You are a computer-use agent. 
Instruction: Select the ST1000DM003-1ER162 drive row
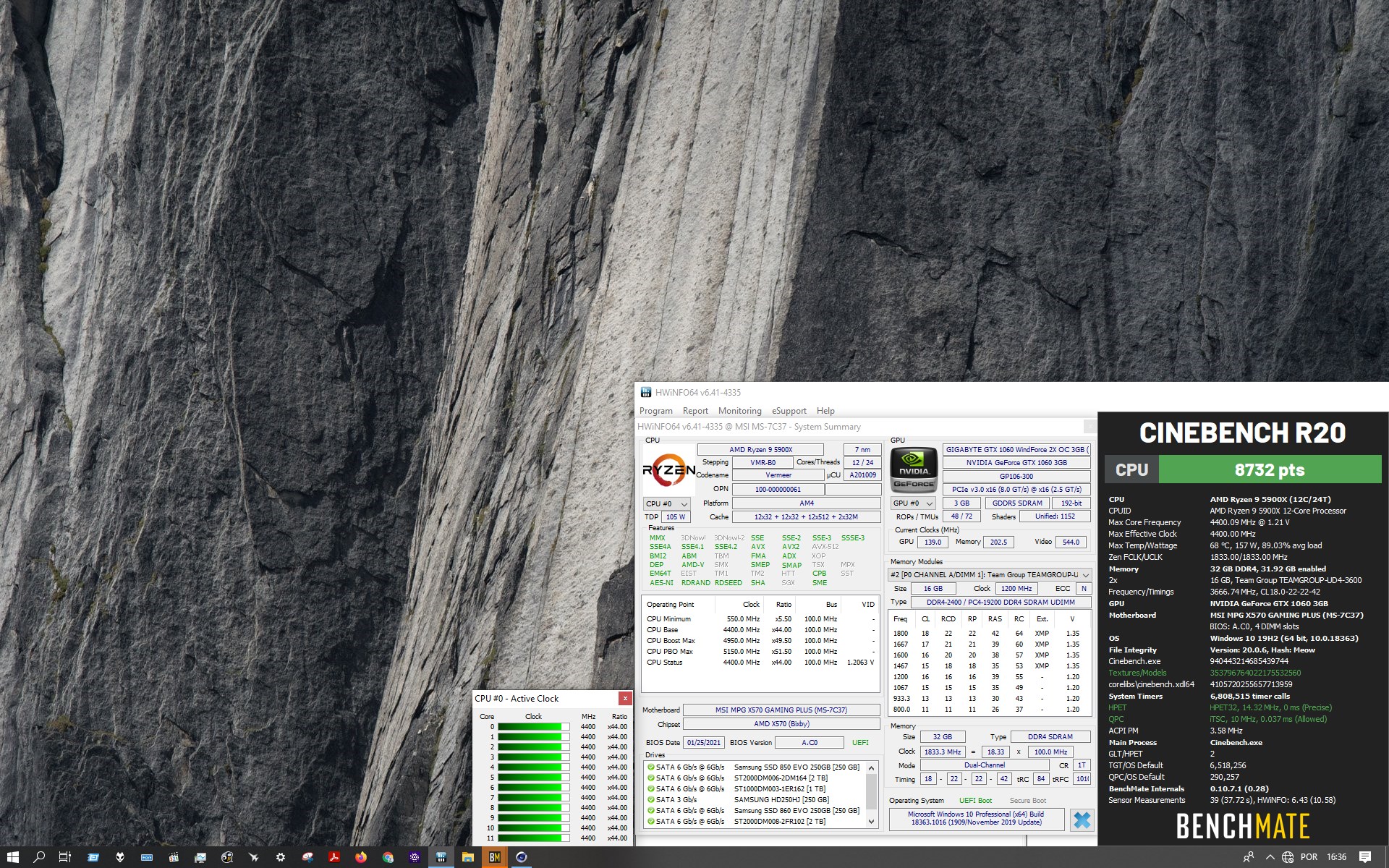(754, 789)
